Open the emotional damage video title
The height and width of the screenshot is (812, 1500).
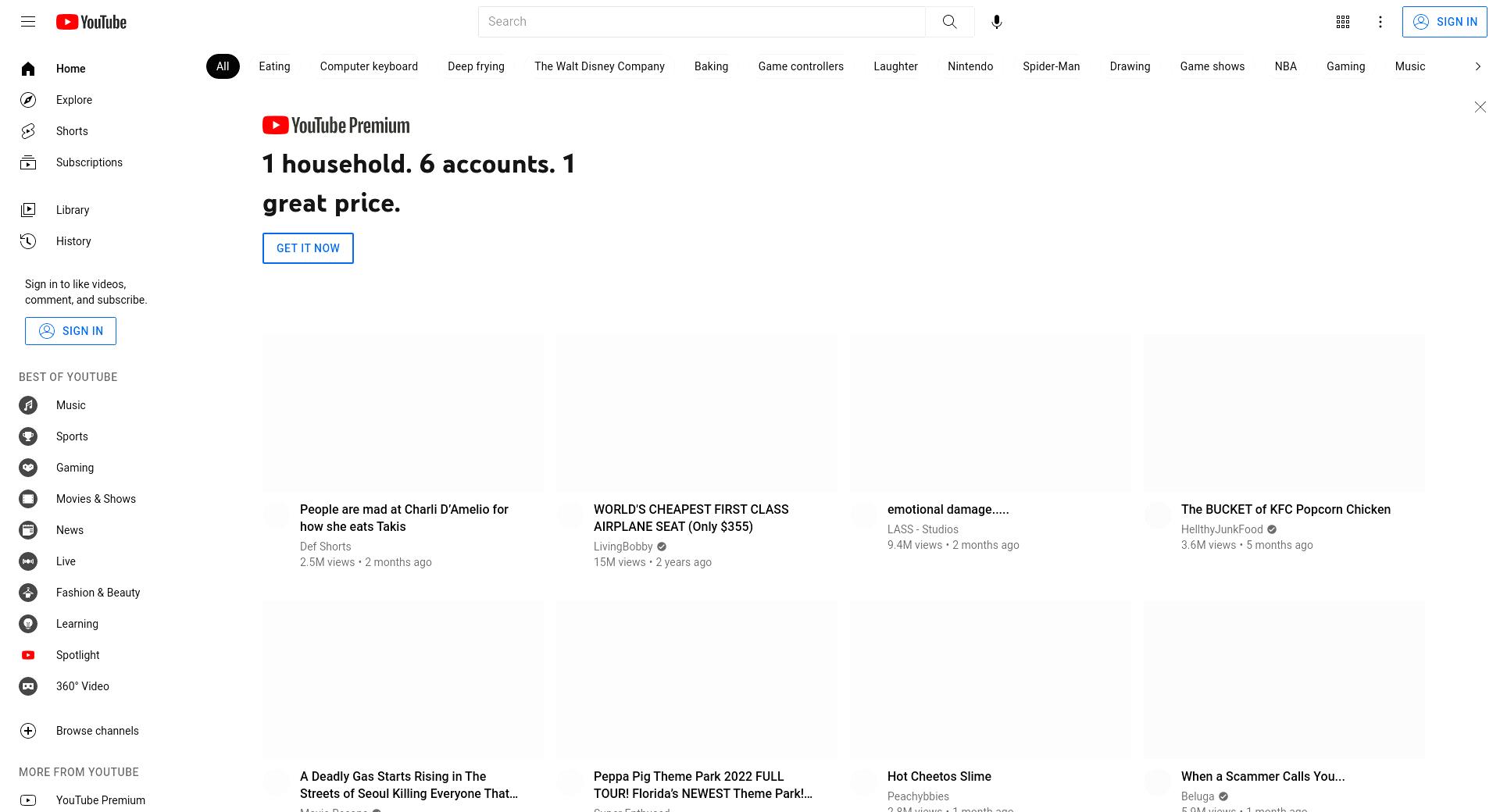[x=948, y=509]
